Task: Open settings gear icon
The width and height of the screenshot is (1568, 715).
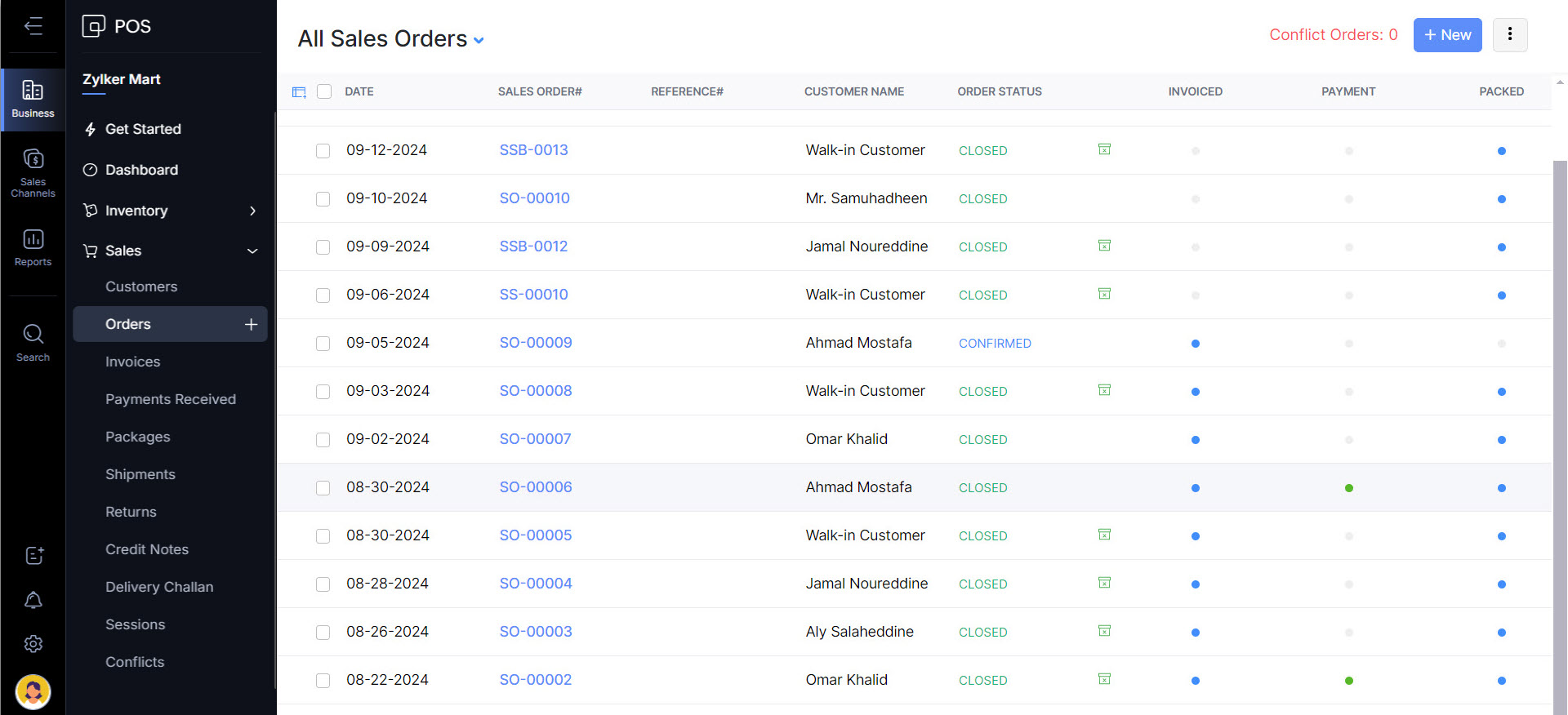Action: click(x=33, y=644)
